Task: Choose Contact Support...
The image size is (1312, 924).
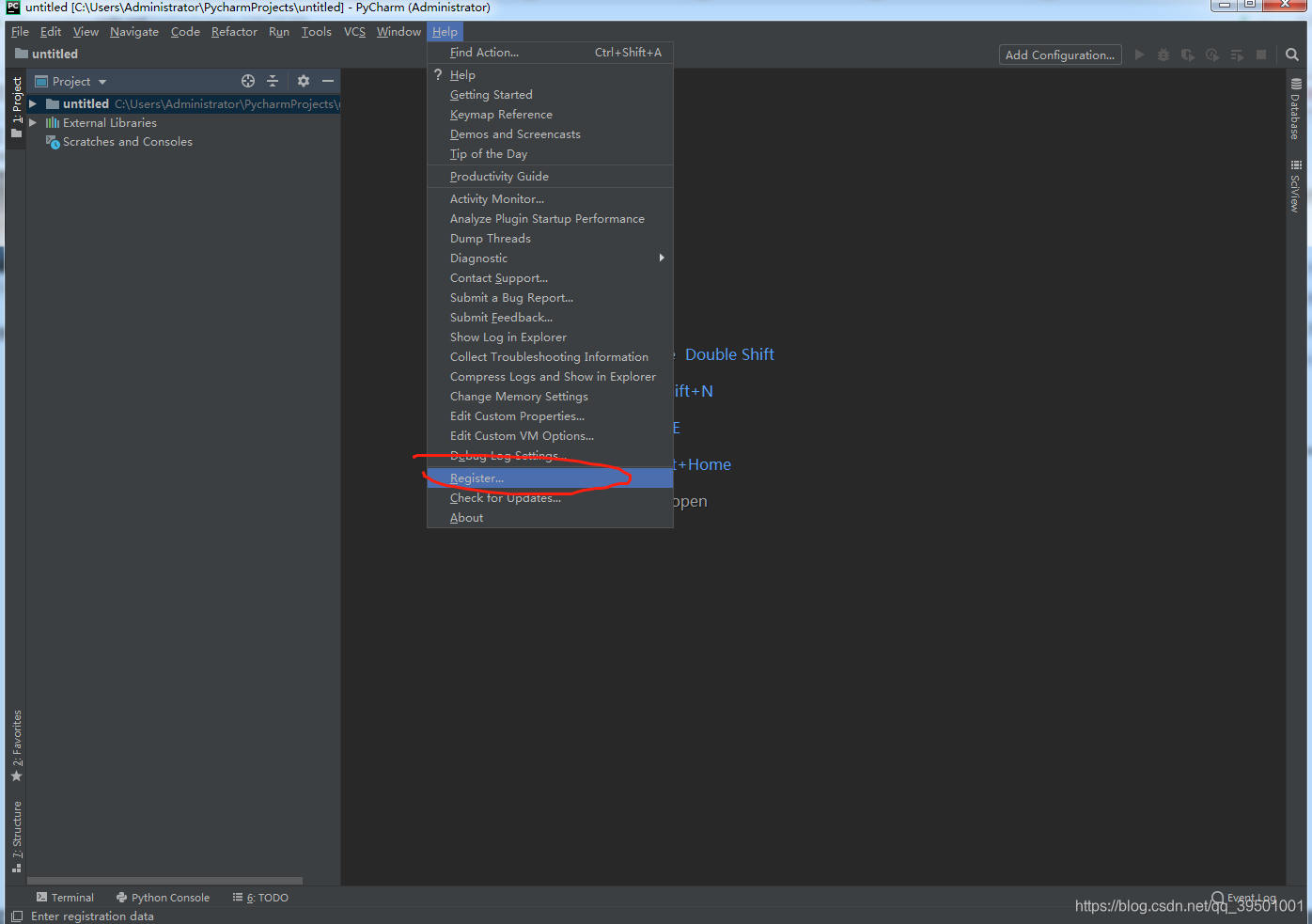Action: 550,278
